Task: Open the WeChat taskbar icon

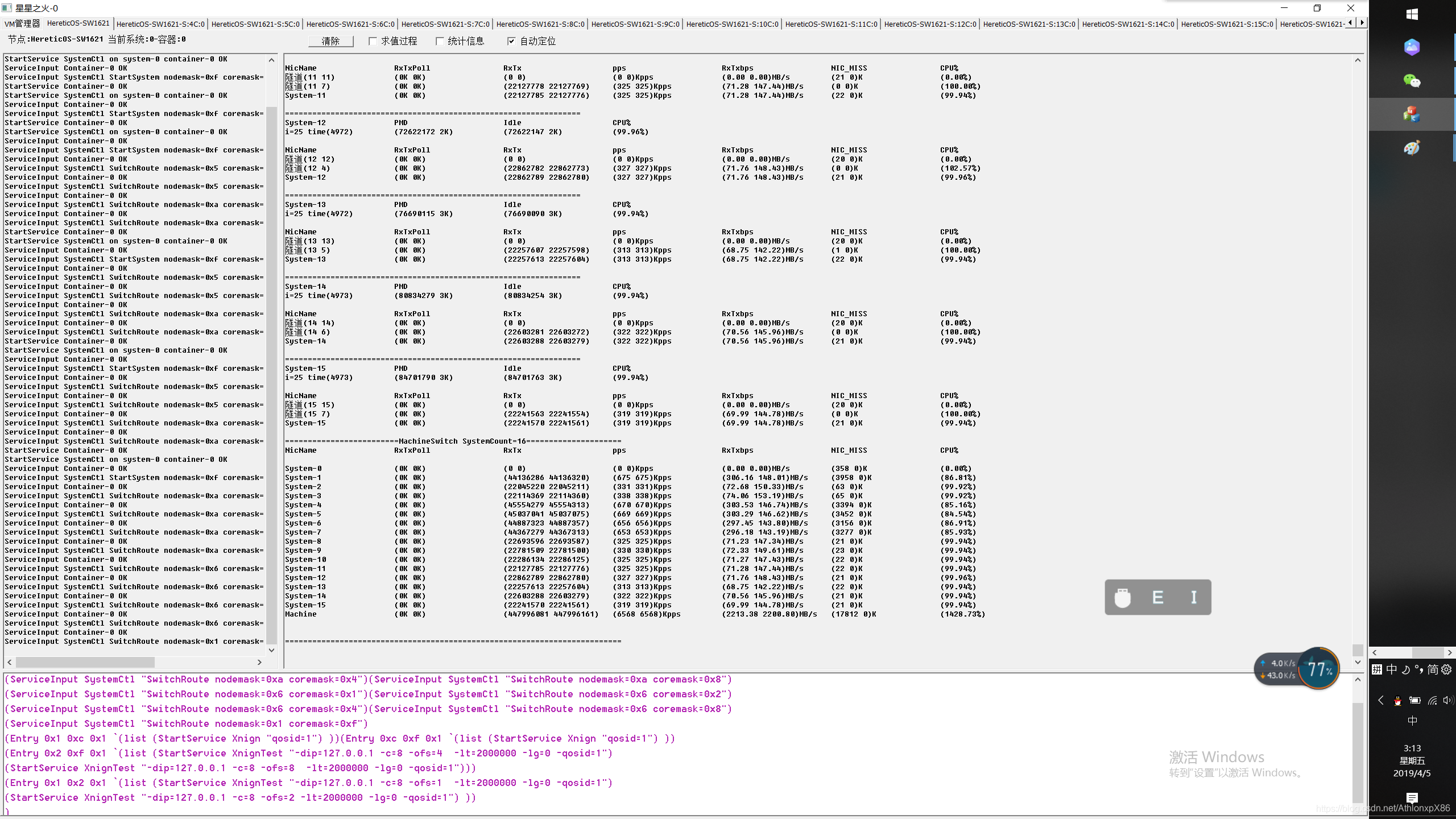Action: 1412,81
